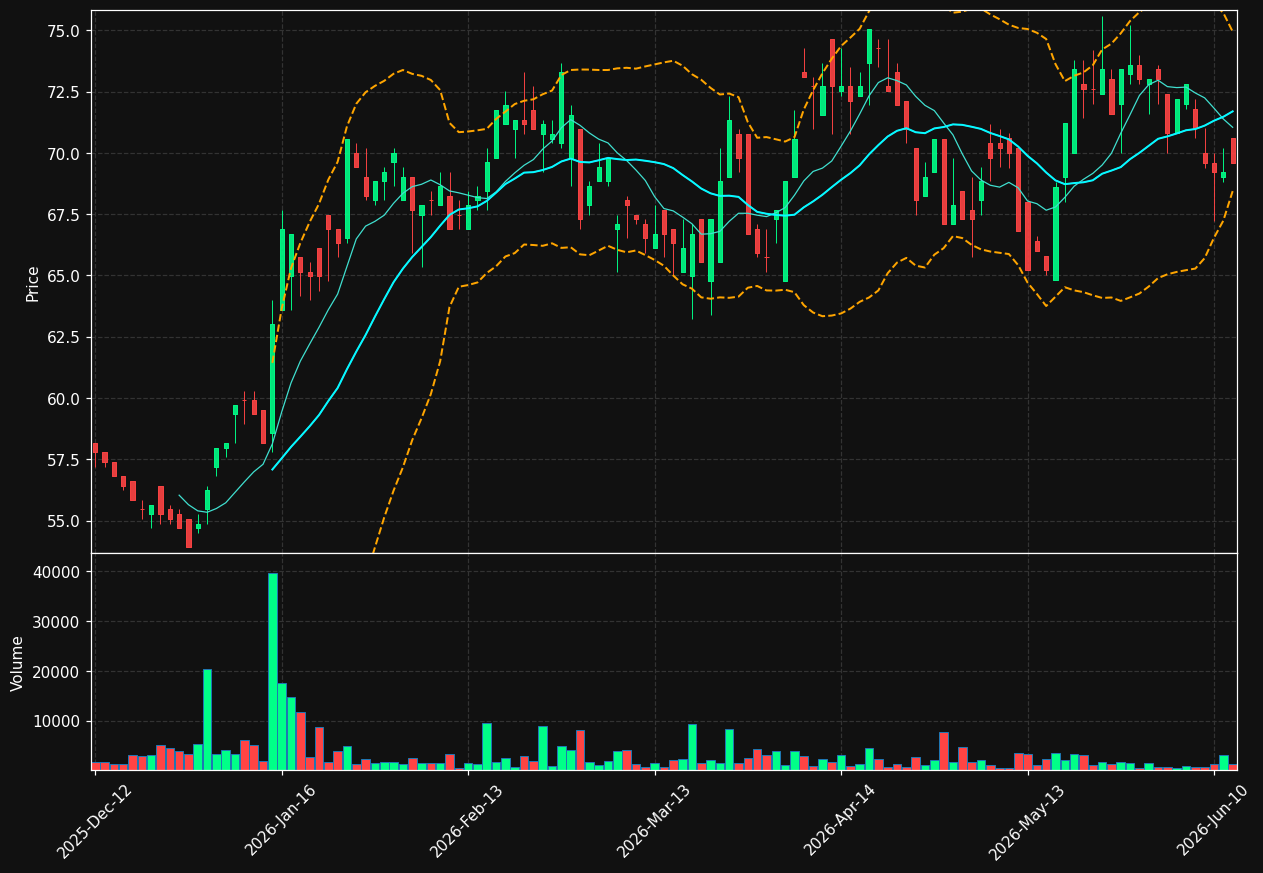Screen dimensions: 1263x873
Task: Click the 2026-Jun-10 date label
Action: [1213, 821]
